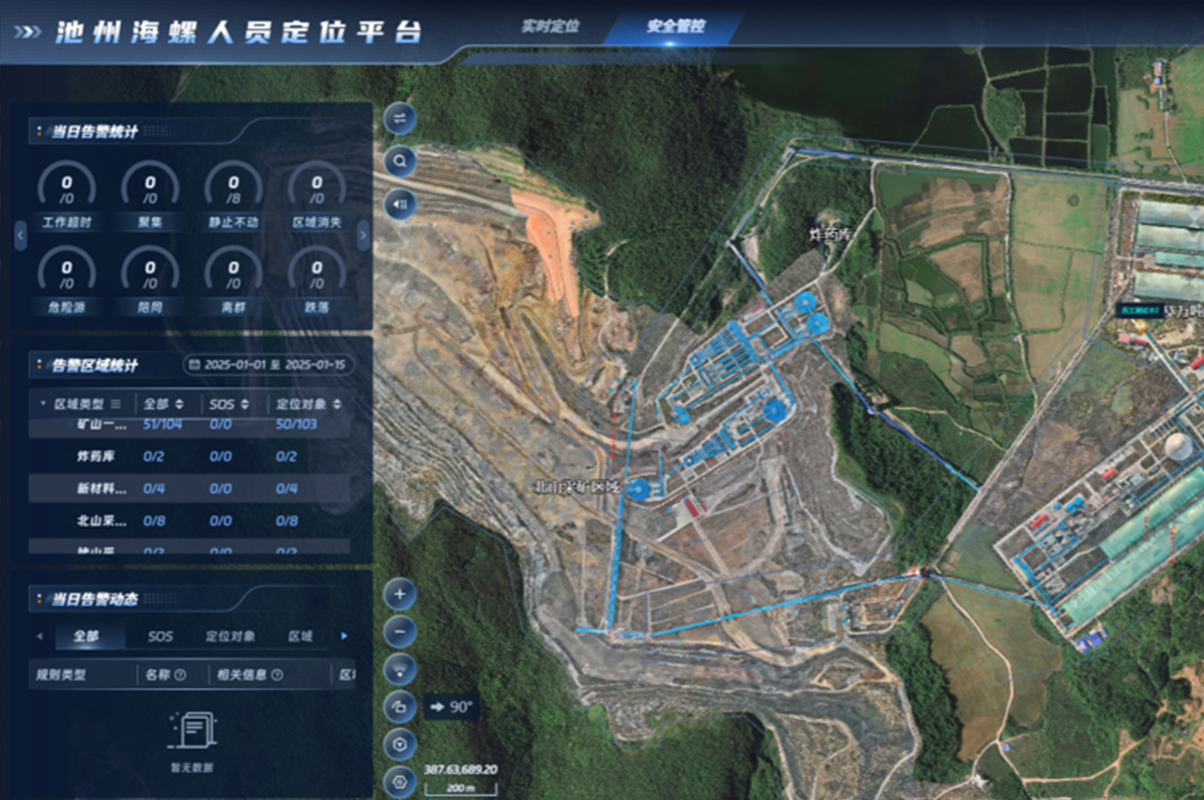1204x800 pixels.
Task: Select the SOS tab in 当日告警动态
Action: (x=160, y=636)
